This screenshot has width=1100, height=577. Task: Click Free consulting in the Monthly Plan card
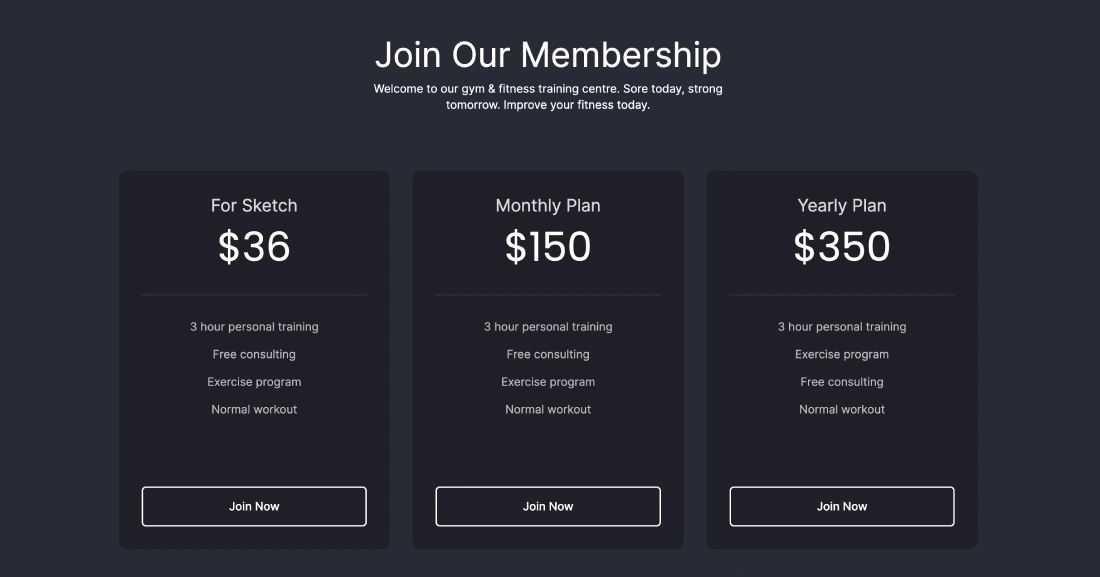(x=548, y=354)
